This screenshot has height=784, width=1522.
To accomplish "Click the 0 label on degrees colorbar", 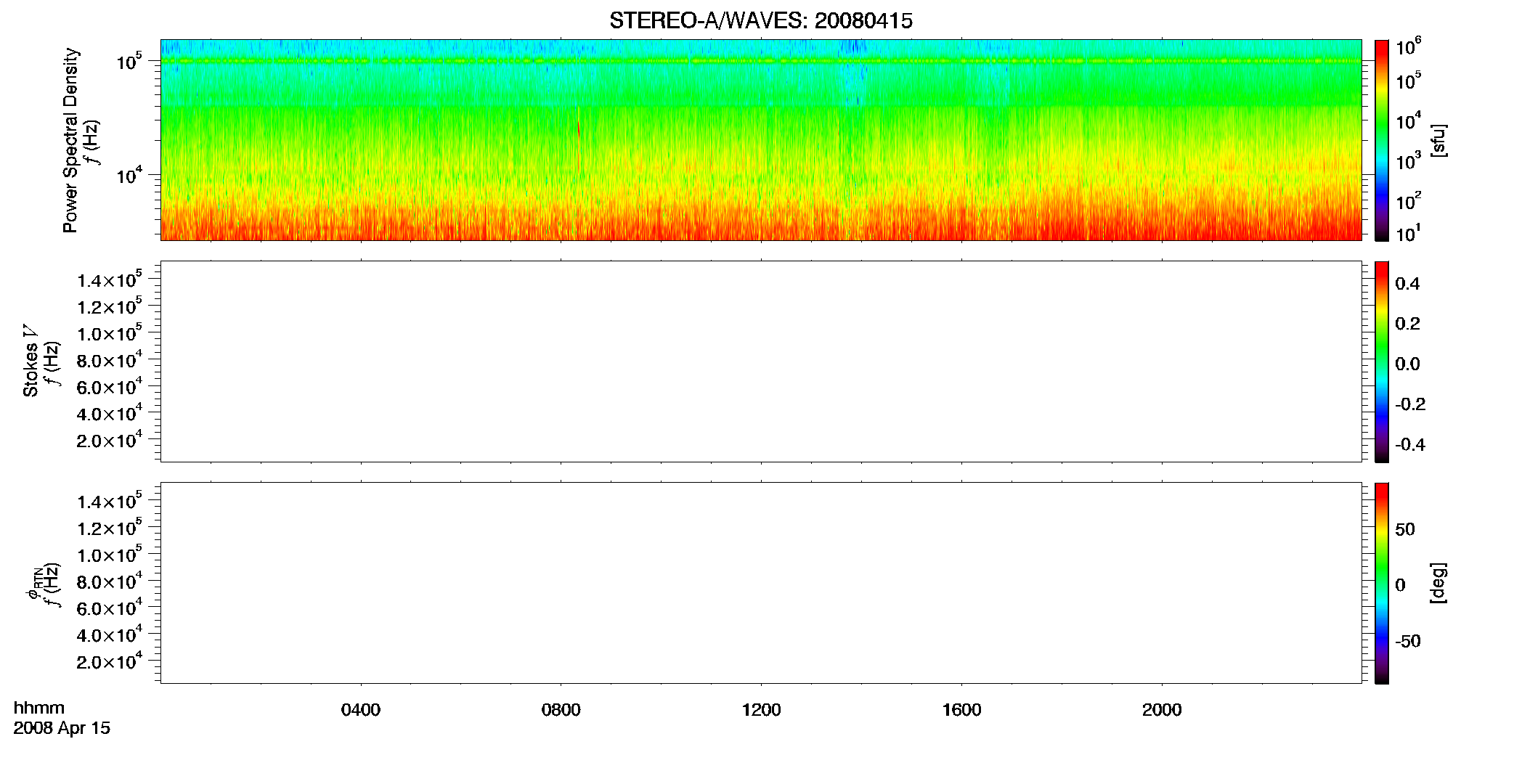I will tap(1400, 585).
